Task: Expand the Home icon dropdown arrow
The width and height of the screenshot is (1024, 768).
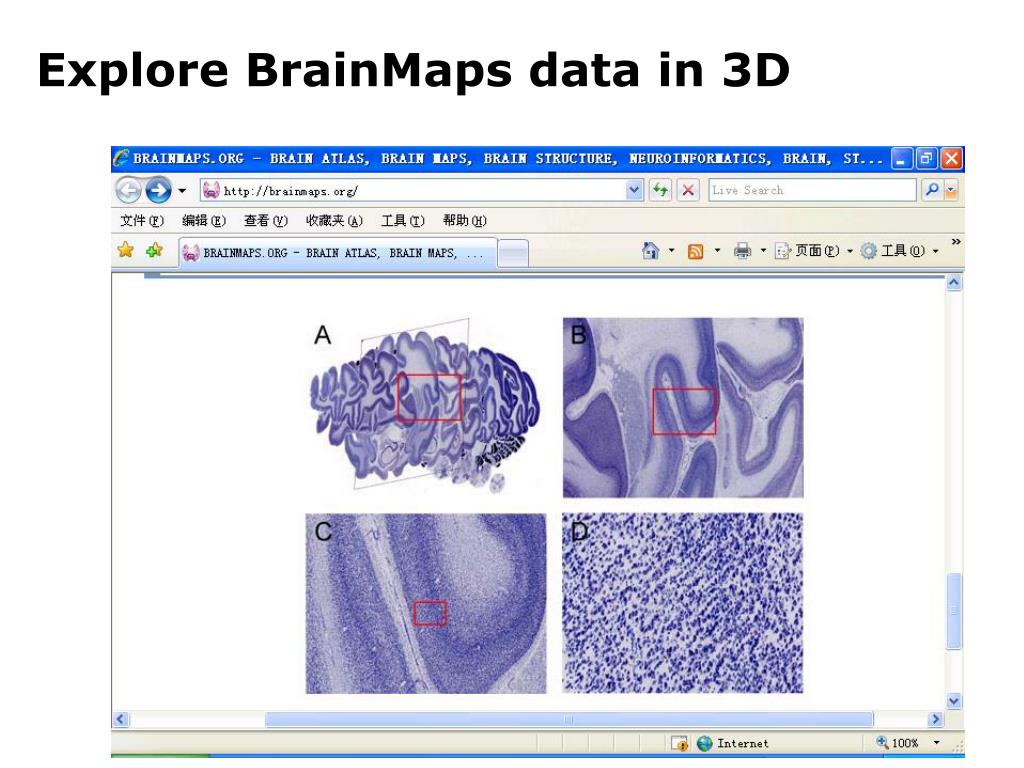Action: click(x=671, y=251)
